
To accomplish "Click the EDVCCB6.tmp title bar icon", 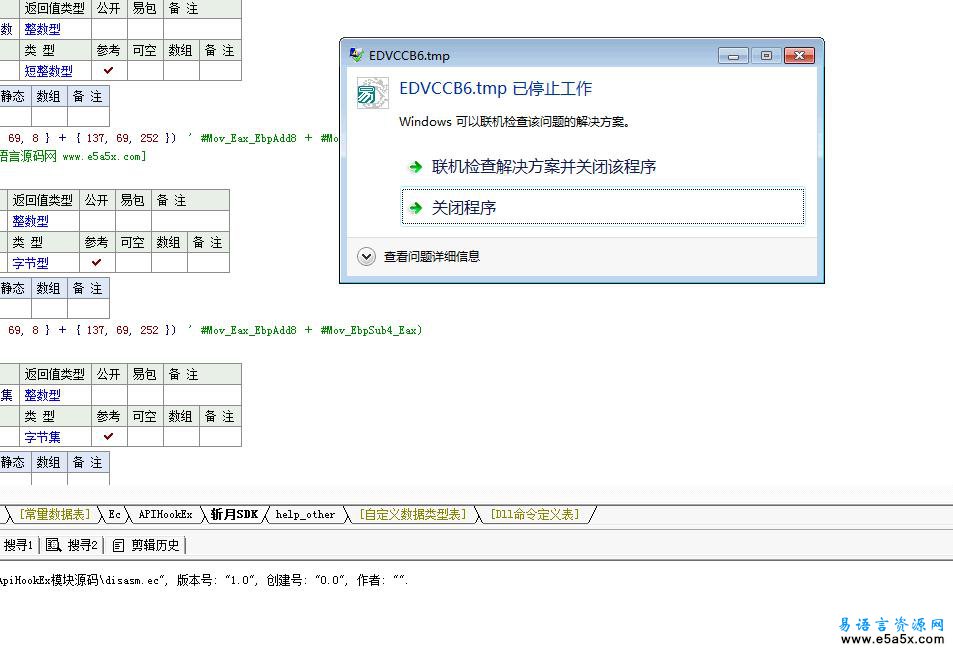I will point(356,55).
